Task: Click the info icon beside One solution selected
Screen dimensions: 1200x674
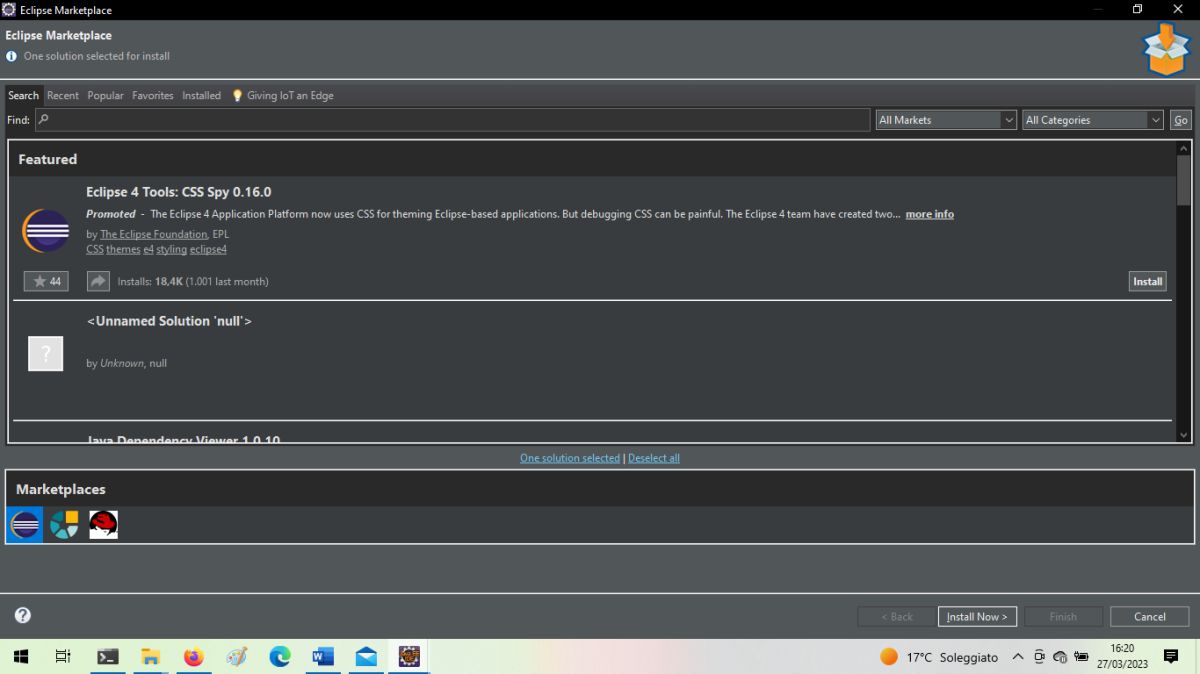Action: (12, 56)
